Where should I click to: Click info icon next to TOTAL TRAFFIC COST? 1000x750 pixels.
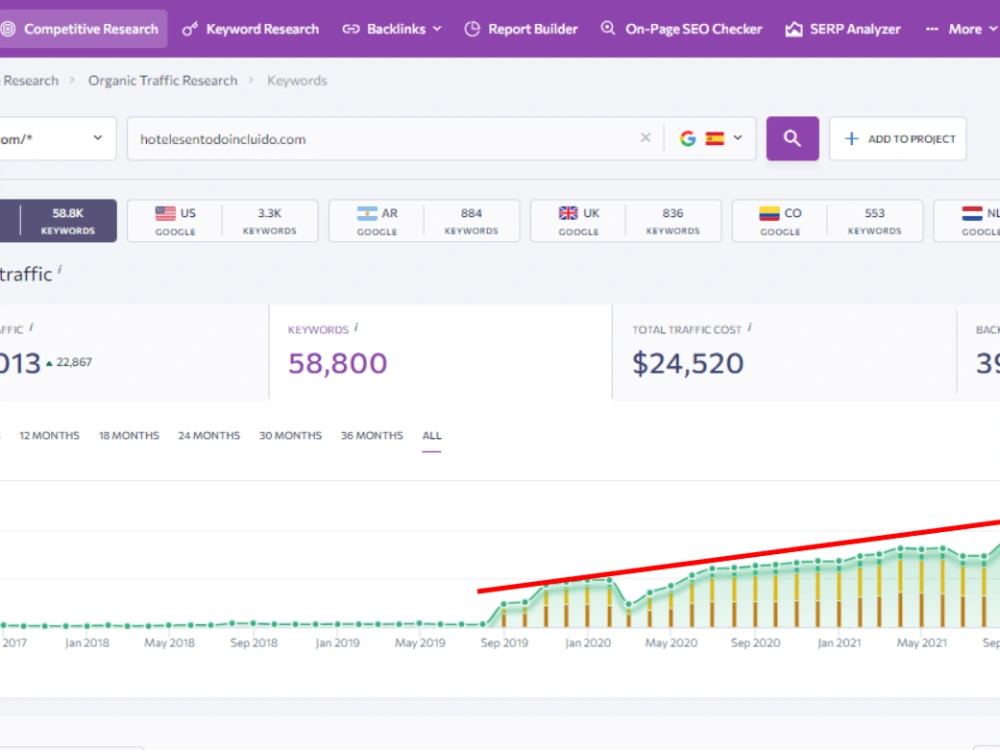pos(750,327)
